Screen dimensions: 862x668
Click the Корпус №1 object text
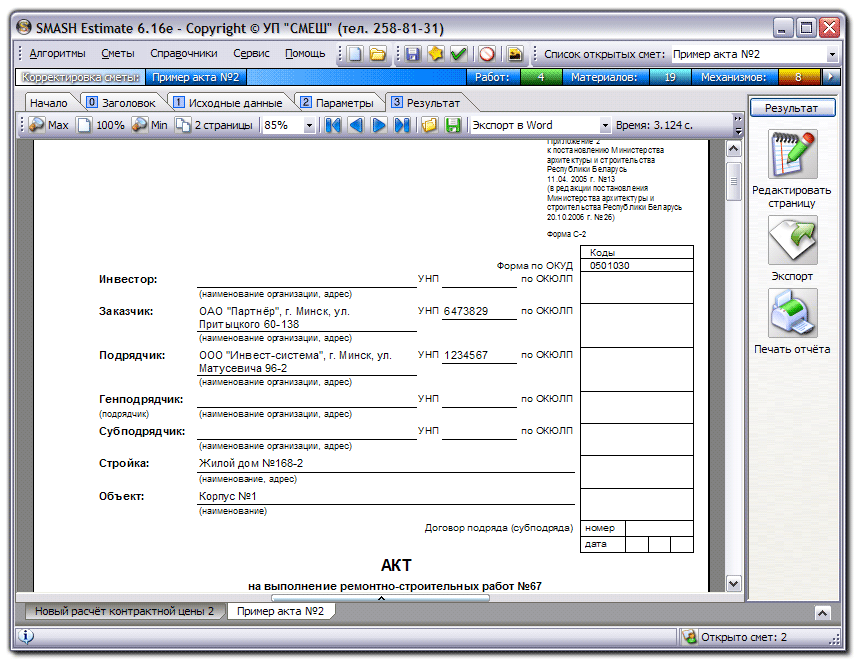[228, 496]
